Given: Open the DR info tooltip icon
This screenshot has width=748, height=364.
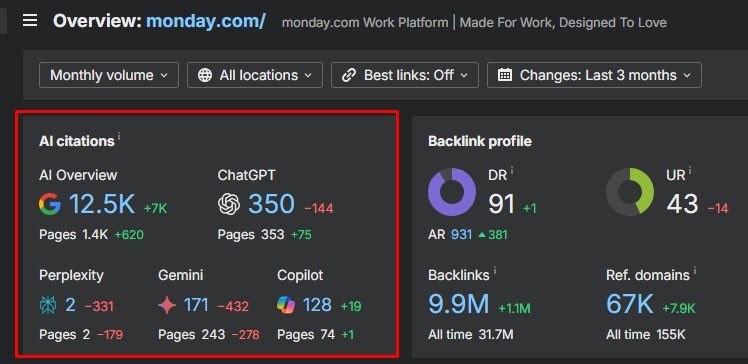Looking at the screenshot, I should 512,171.
